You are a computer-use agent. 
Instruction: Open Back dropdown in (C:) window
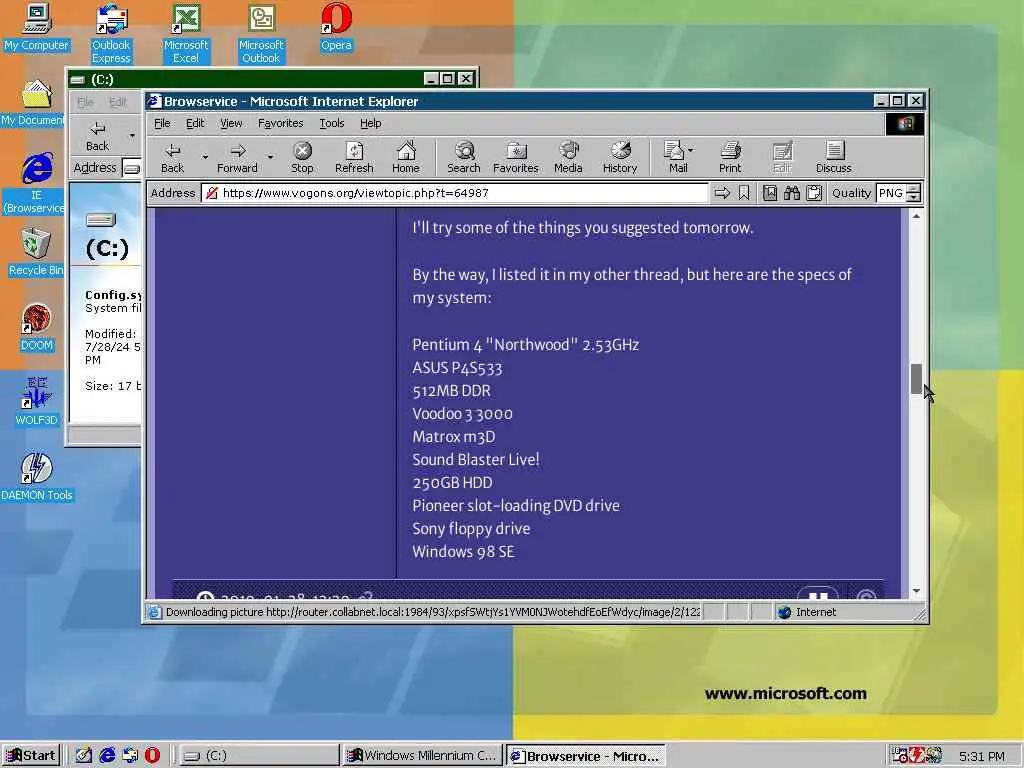click(132, 136)
